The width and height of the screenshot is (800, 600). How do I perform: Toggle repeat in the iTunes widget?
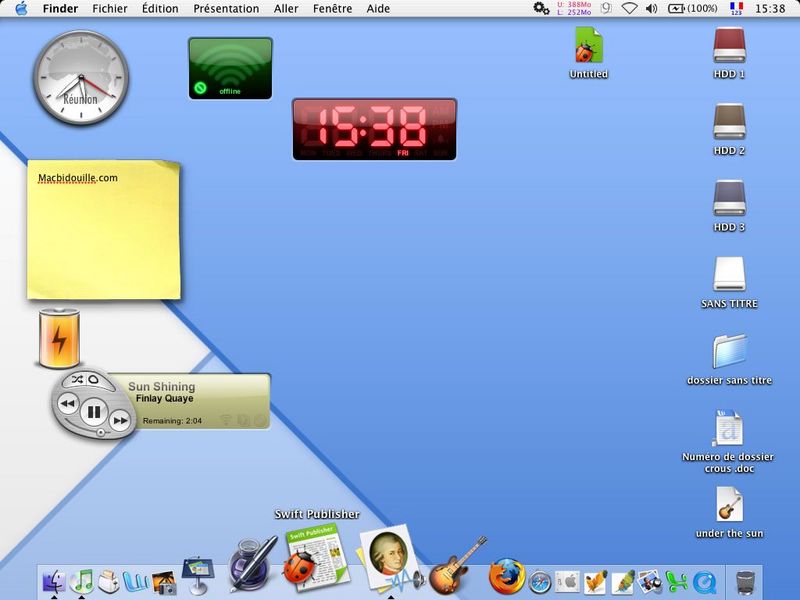pyautogui.click(x=94, y=379)
